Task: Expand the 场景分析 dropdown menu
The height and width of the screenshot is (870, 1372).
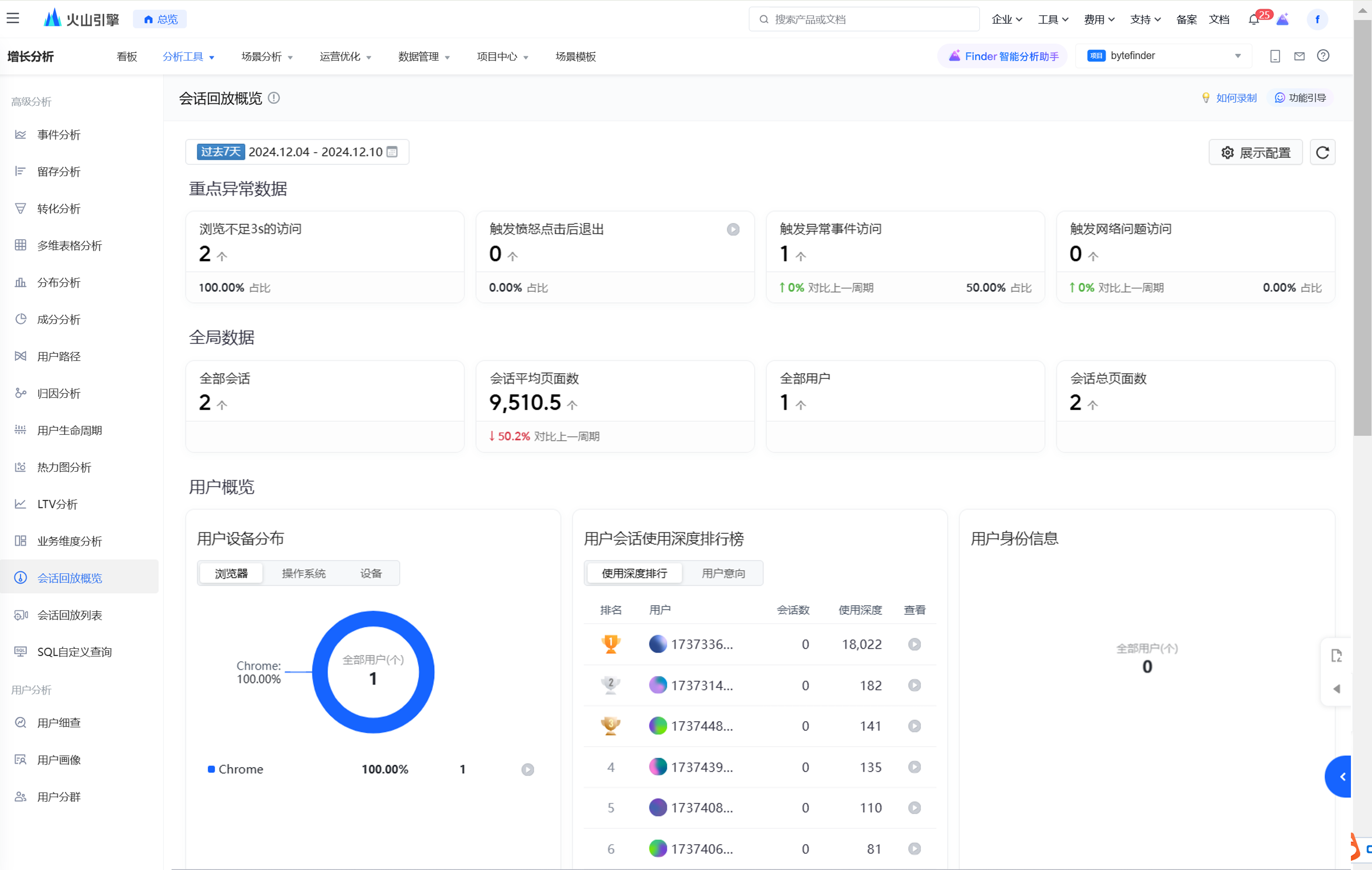Action: click(x=267, y=56)
